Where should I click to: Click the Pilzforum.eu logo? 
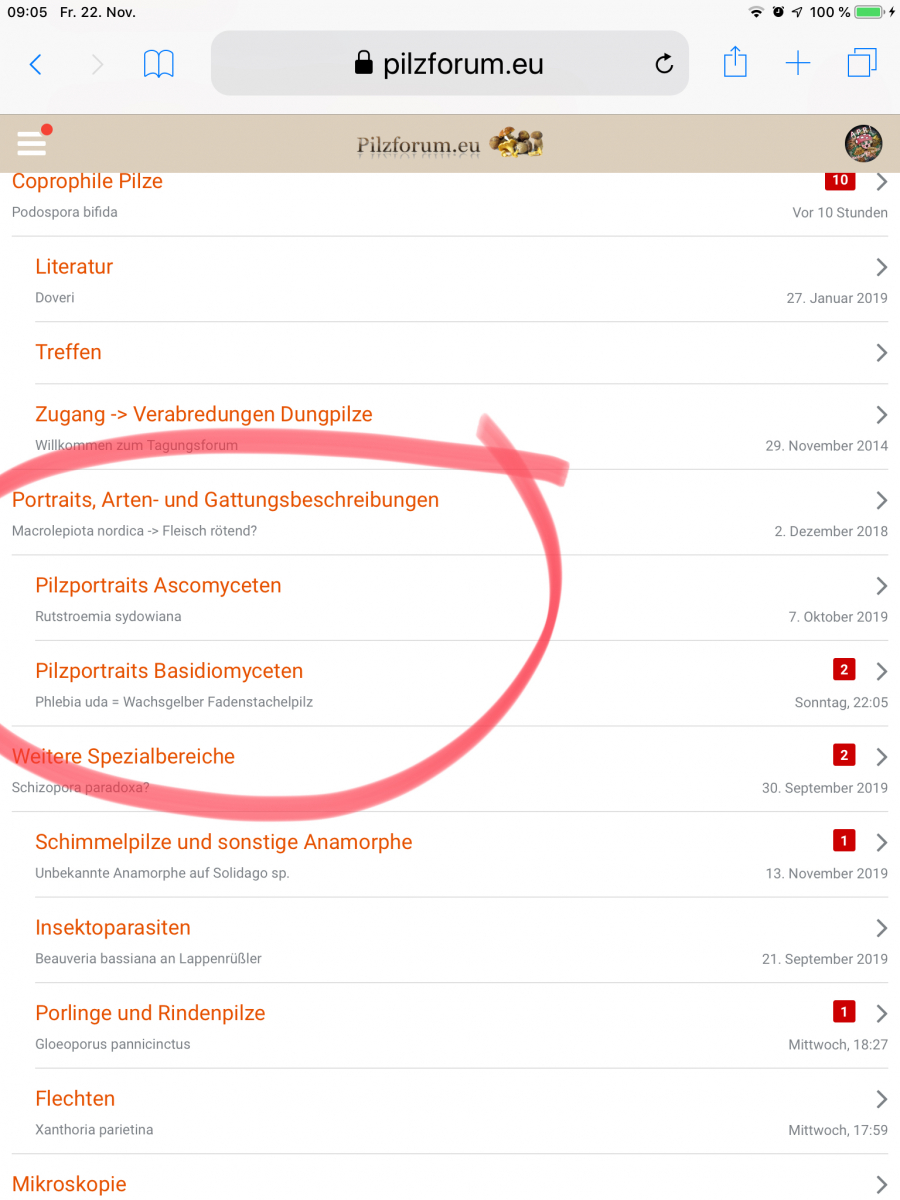(x=449, y=144)
